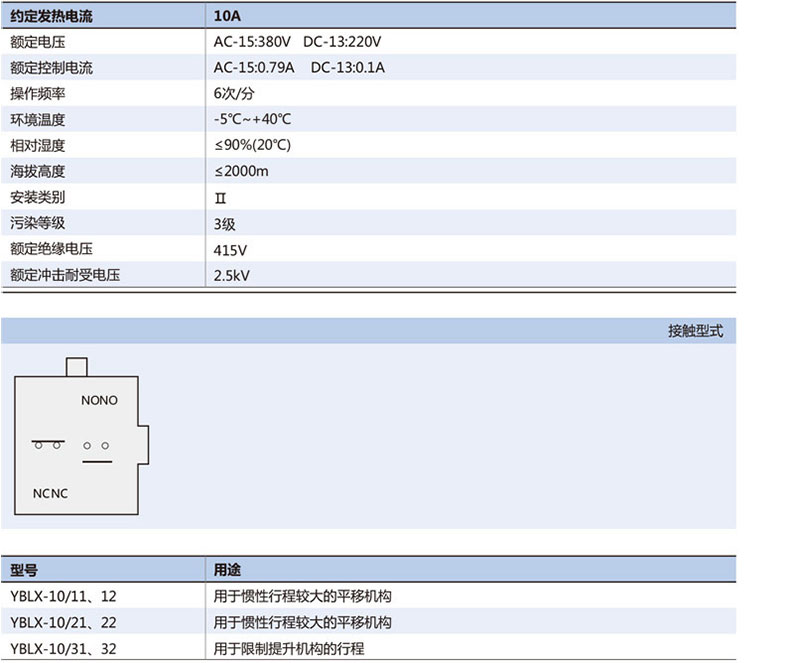Image resolution: width=790 pixels, height=663 pixels.
Task: Click the NCNC label in the diagram
Action: point(50,493)
